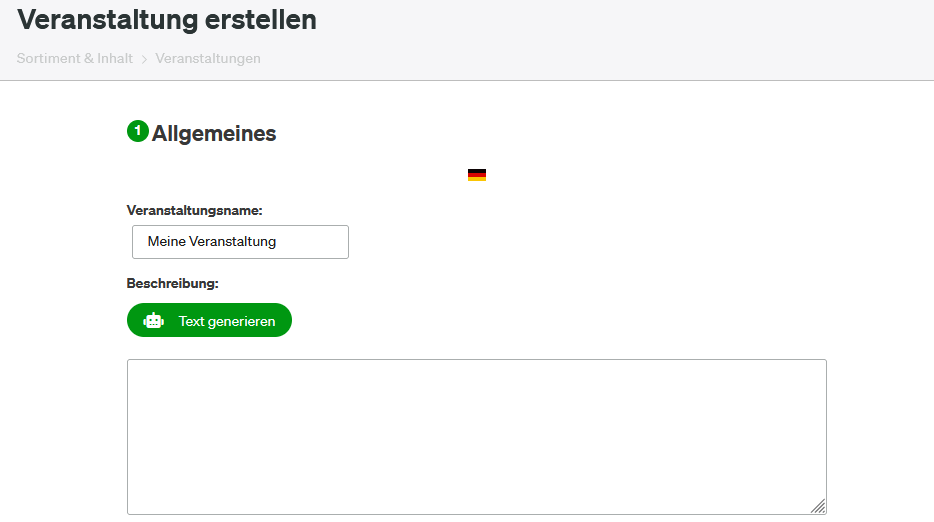Go to the Veranstaltungen breadcrumb link
This screenshot has height=522, width=934.
click(208, 58)
